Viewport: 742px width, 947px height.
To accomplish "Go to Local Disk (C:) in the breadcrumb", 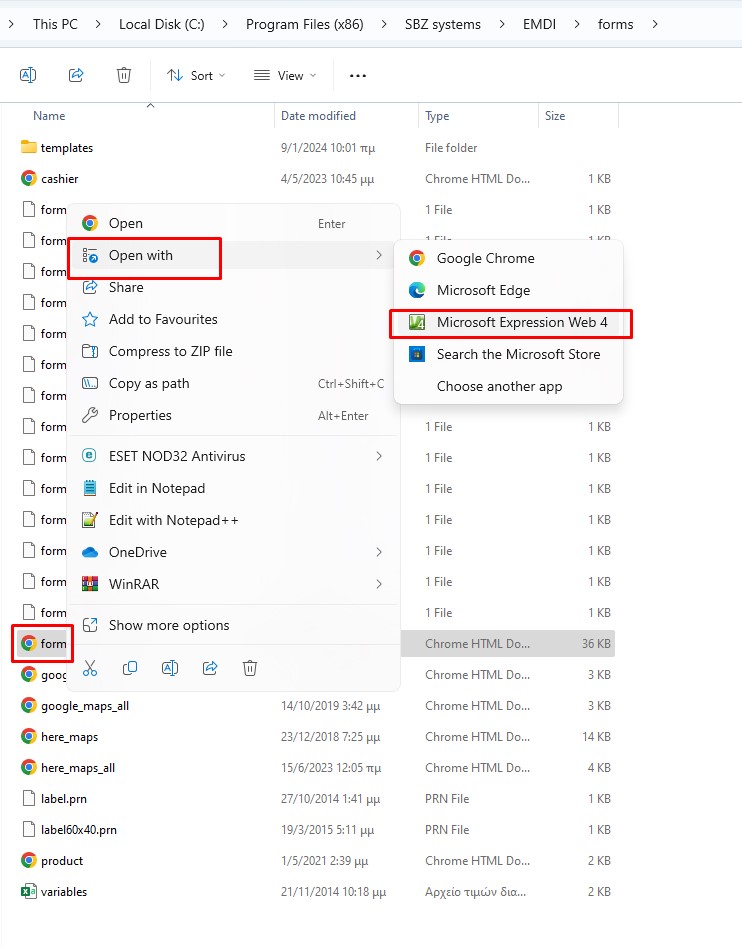I will 162,24.
